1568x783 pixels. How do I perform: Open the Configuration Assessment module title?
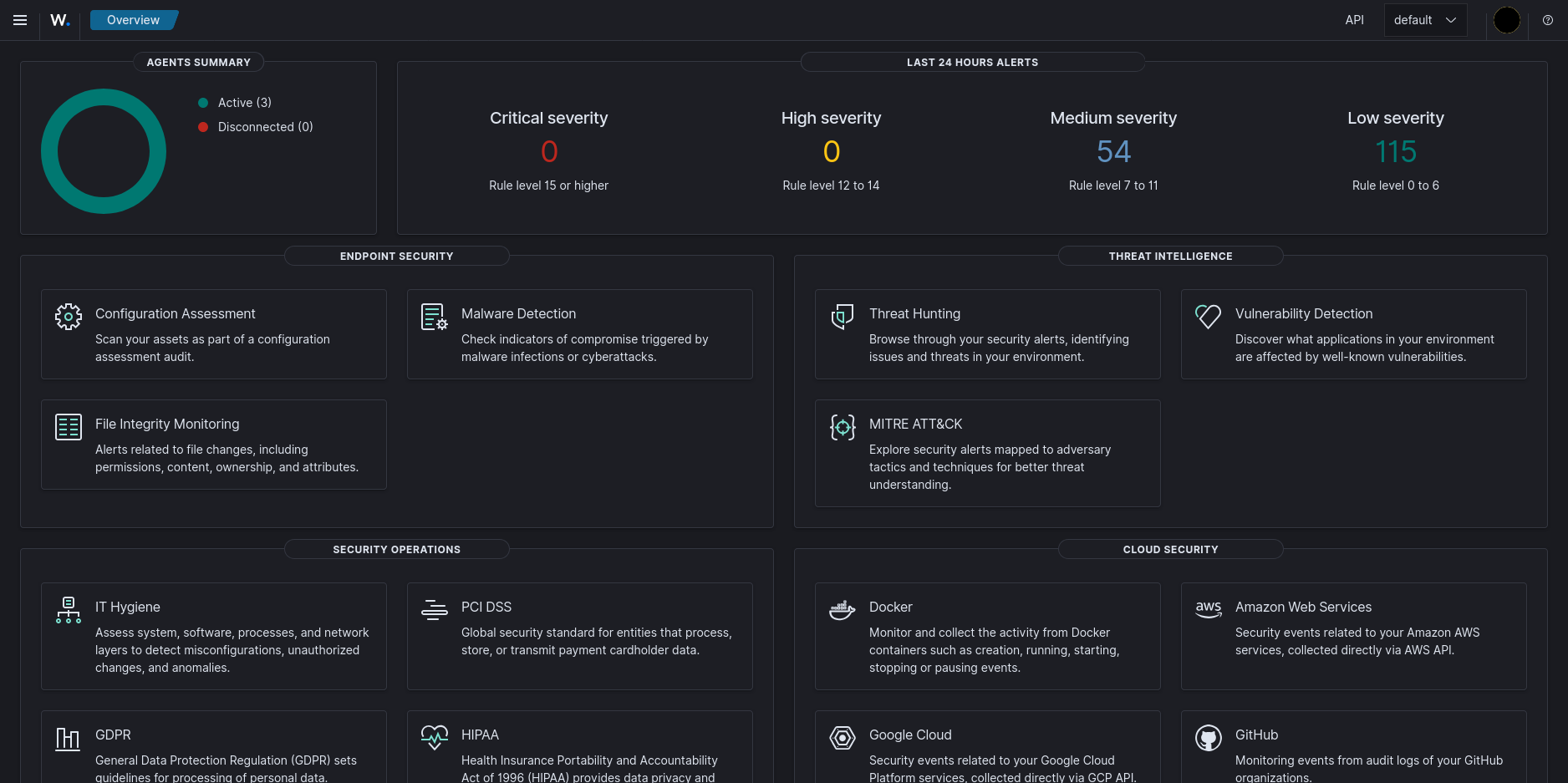pyautogui.click(x=176, y=313)
